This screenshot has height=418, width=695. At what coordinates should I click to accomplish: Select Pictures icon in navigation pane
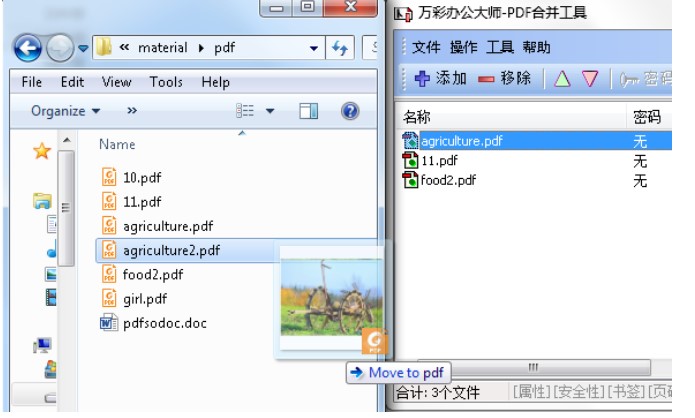[x=51, y=273]
